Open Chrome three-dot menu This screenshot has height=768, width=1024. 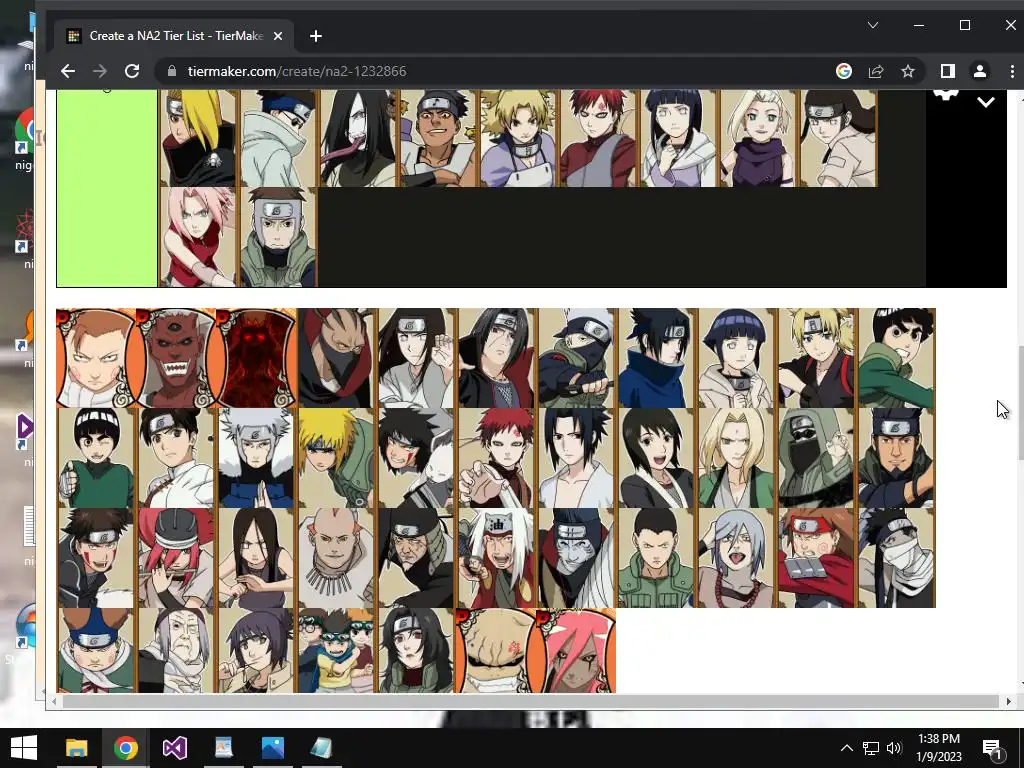pyautogui.click(x=1012, y=71)
